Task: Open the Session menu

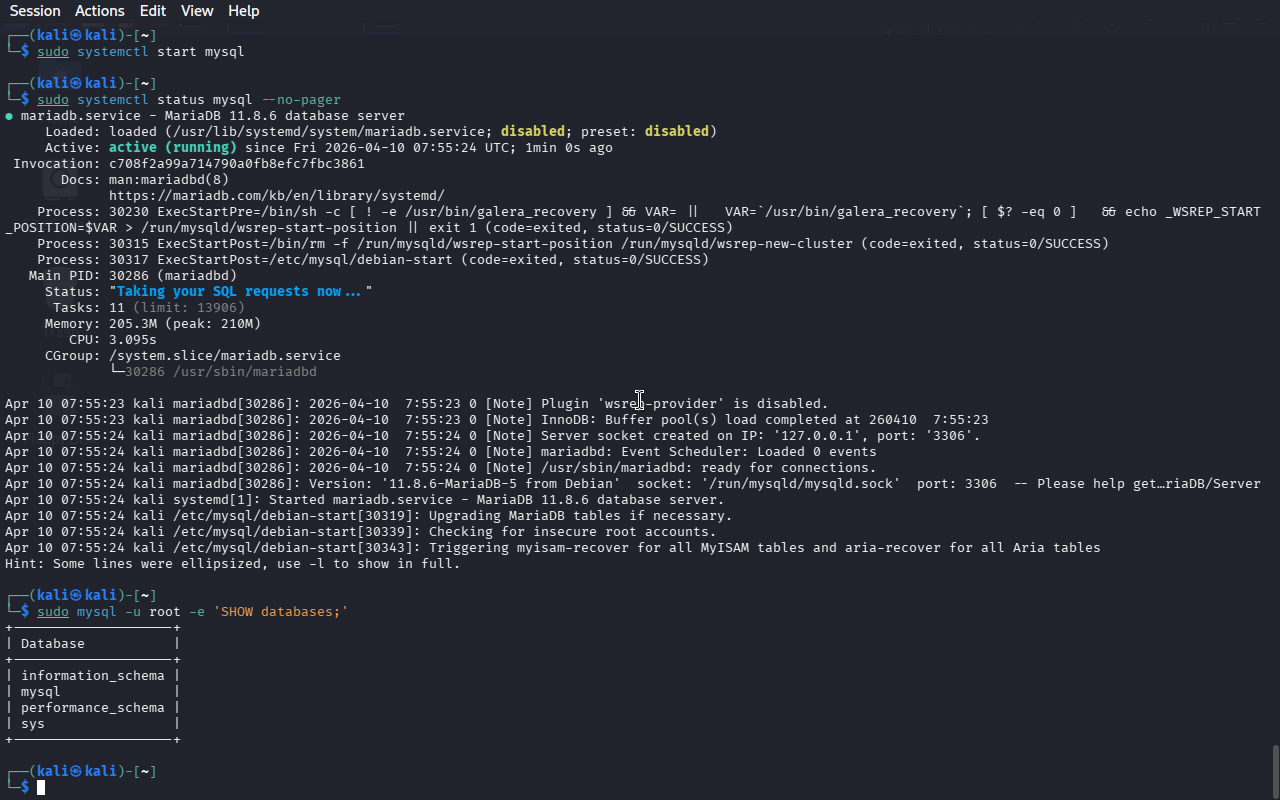Action: click(x=35, y=11)
